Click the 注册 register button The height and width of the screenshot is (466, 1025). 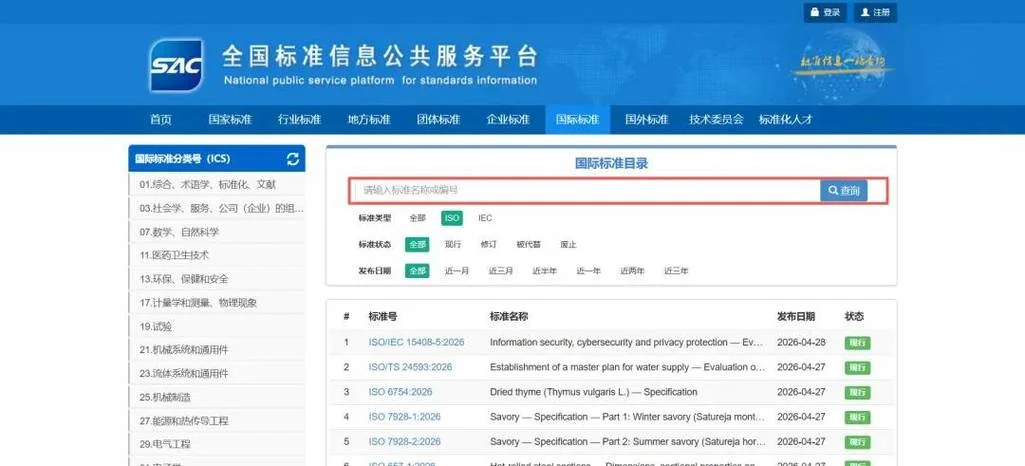(875, 12)
